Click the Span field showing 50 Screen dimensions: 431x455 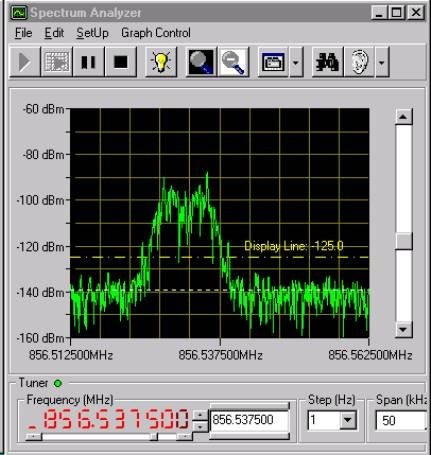point(401,420)
